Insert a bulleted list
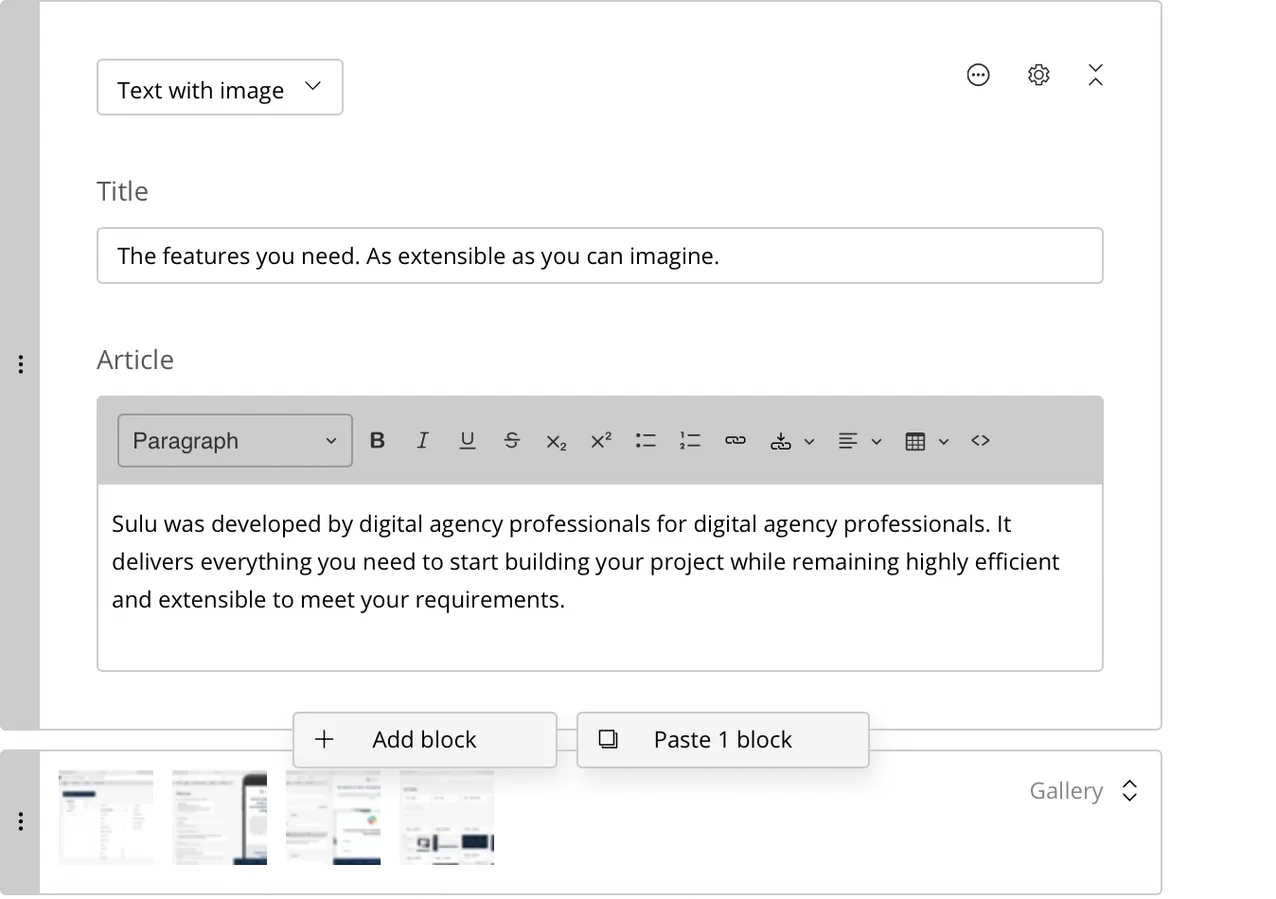 [645, 441]
